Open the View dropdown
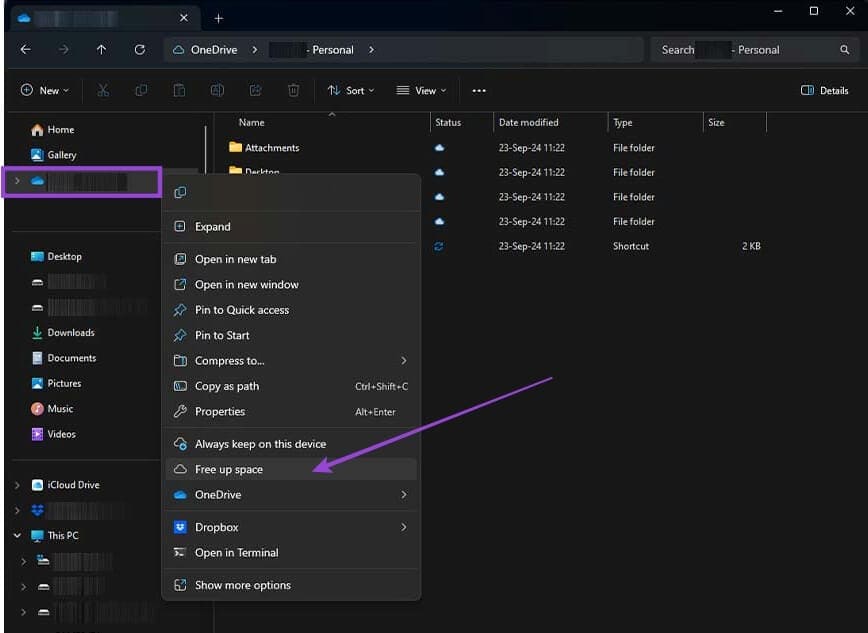868x633 pixels. 421,90
